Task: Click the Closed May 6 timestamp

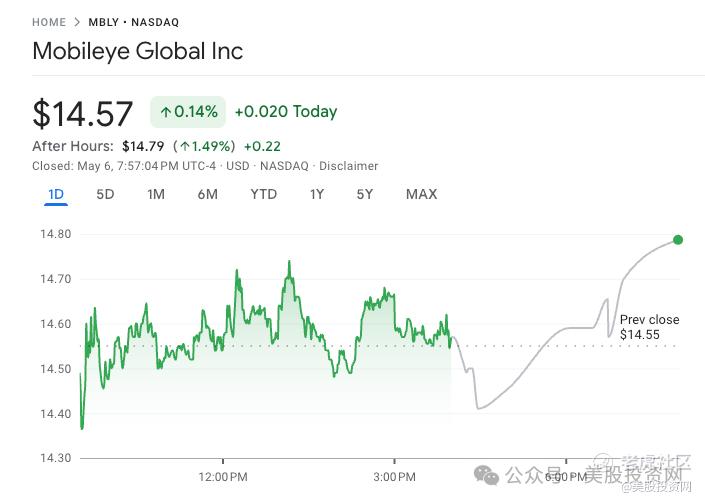Action: tap(124, 166)
